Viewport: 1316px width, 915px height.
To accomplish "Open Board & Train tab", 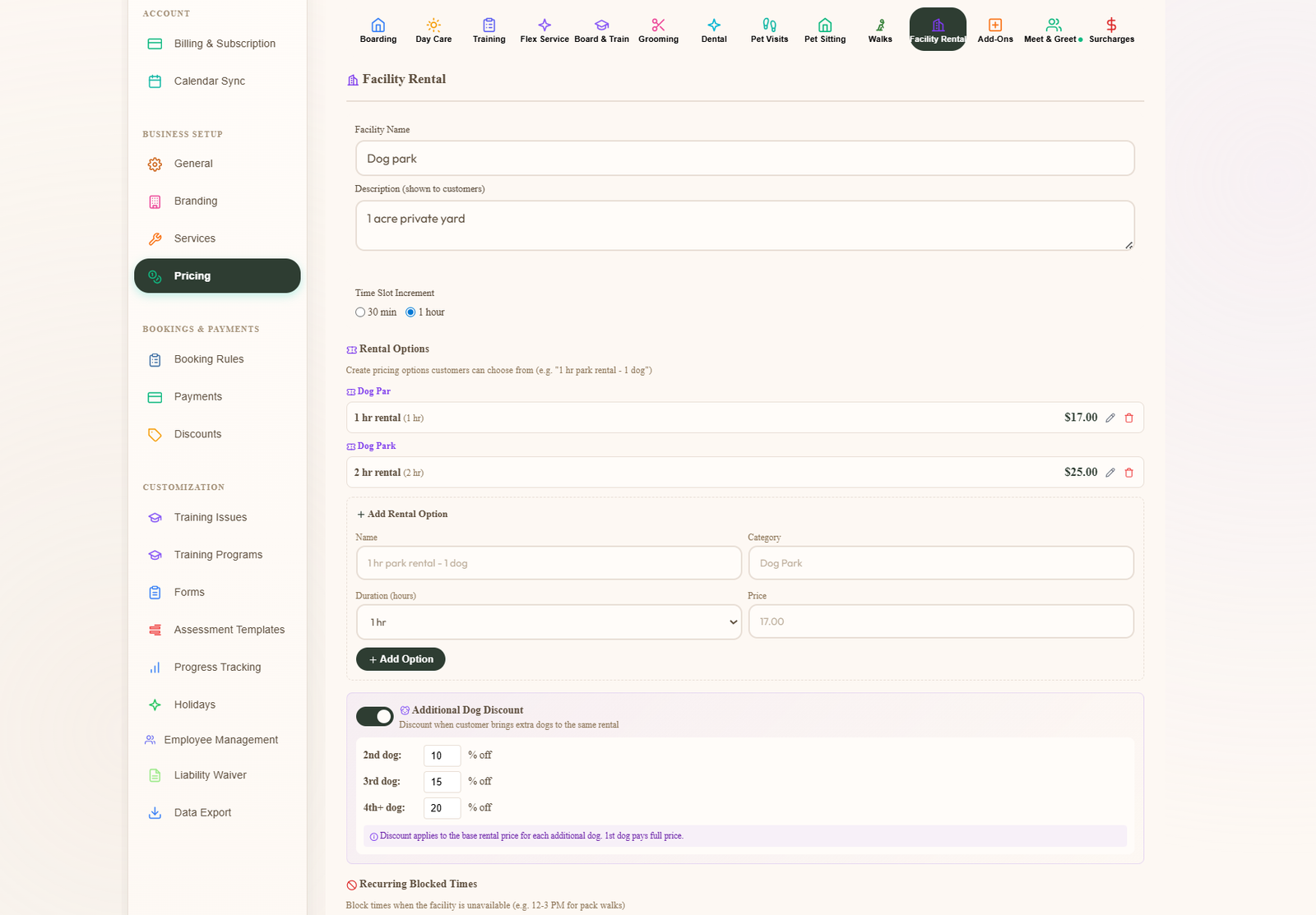I will 601,30.
